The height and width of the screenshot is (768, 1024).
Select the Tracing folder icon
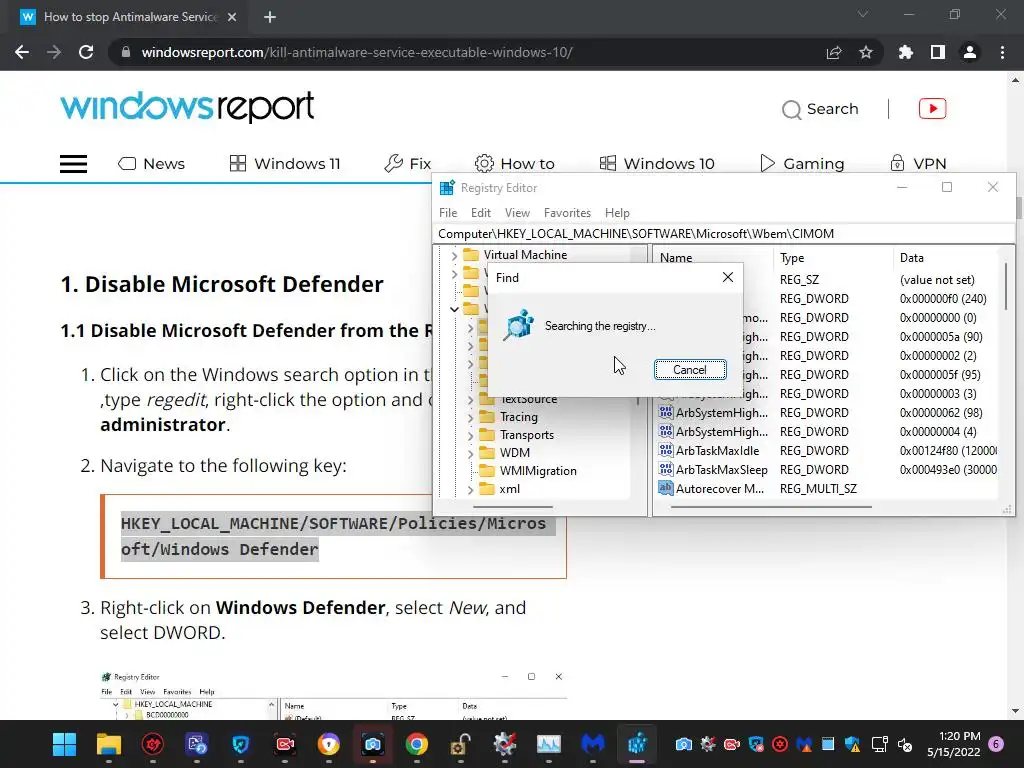pos(487,417)
